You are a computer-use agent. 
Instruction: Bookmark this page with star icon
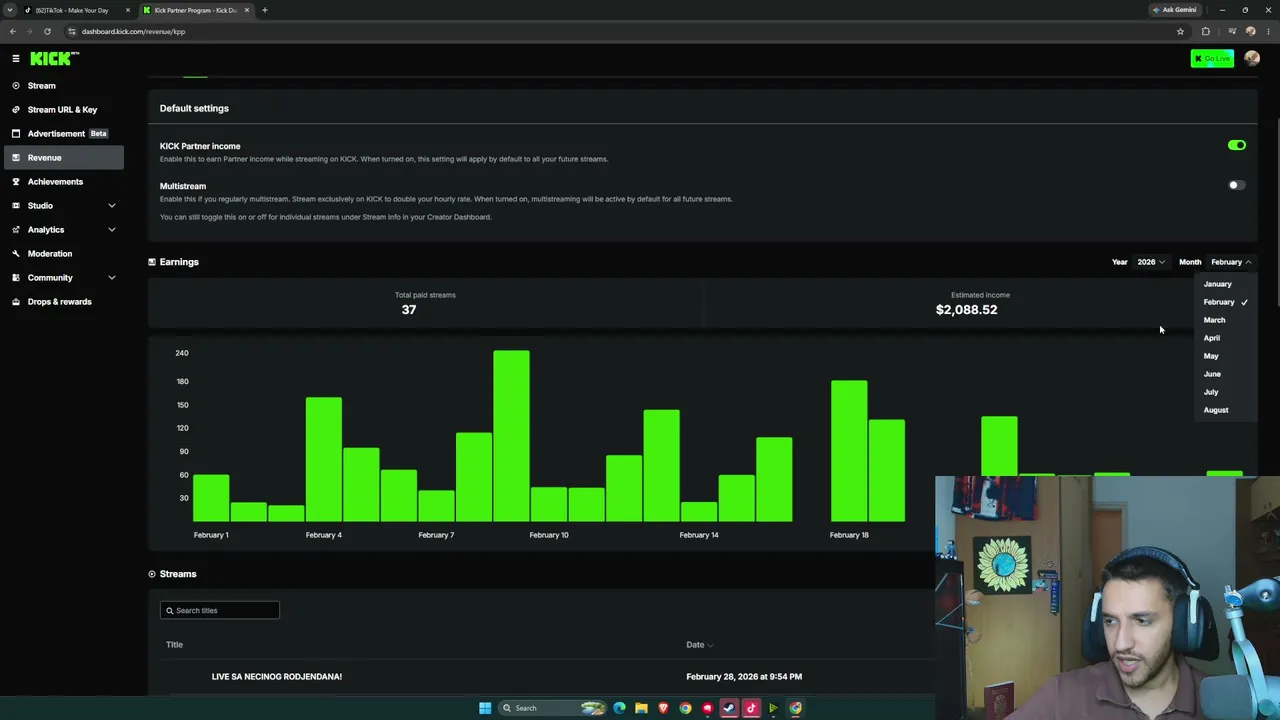(x=1180, y=31)
